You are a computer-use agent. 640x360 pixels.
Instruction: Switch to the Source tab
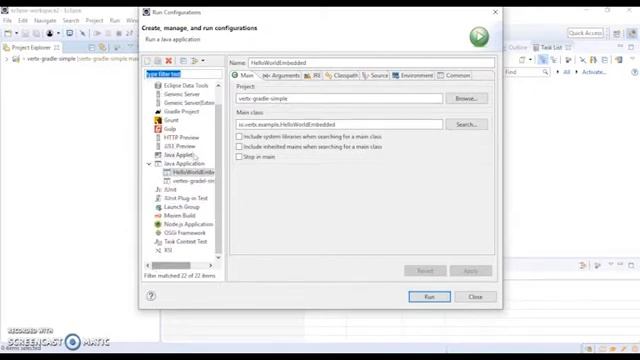[x=375, y=76]
